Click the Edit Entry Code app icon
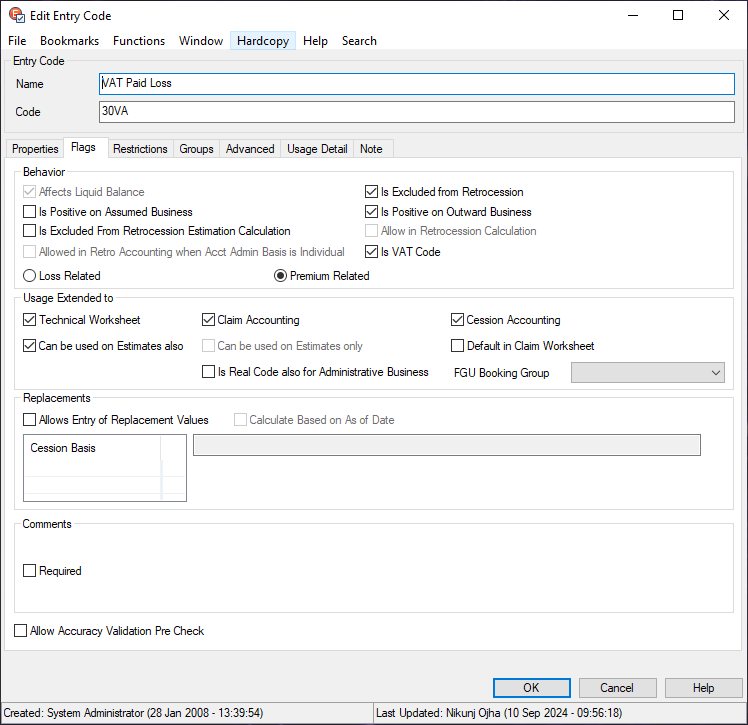The height and width of the screenshot is (725, 748). (15, 15)
